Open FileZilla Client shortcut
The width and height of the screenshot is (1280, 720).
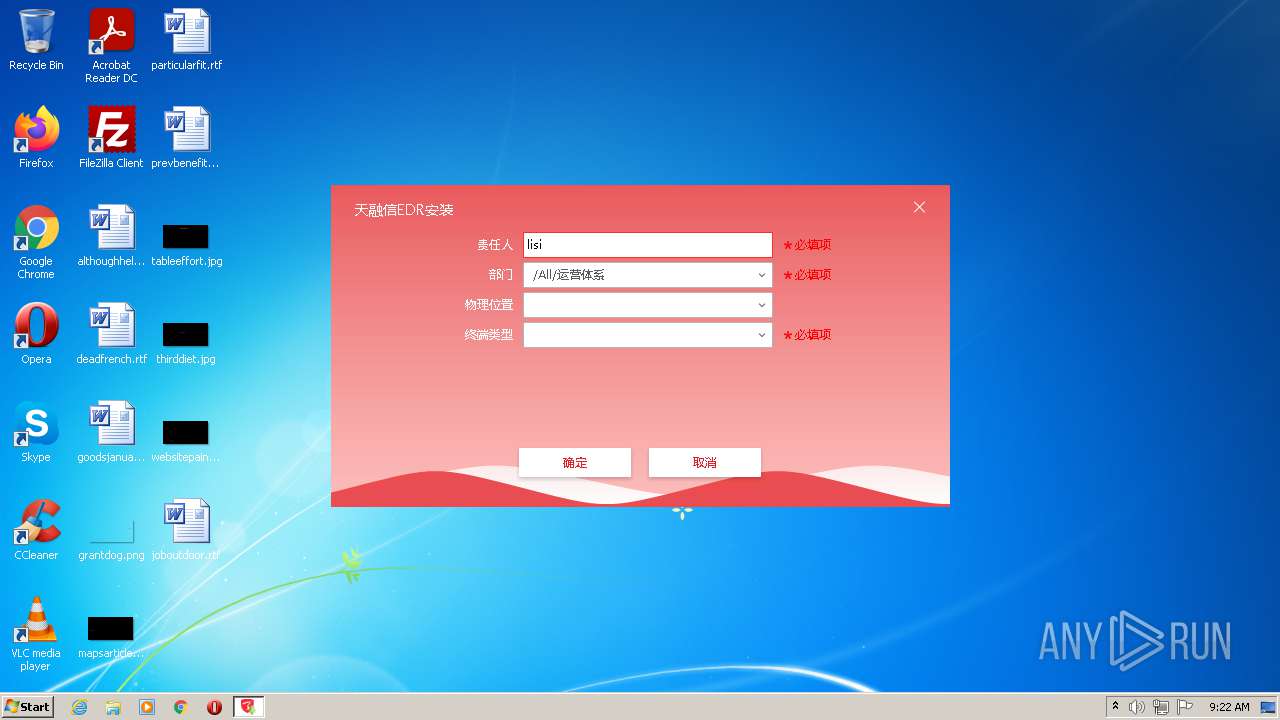pyautogui.click(x=111, y=138)
